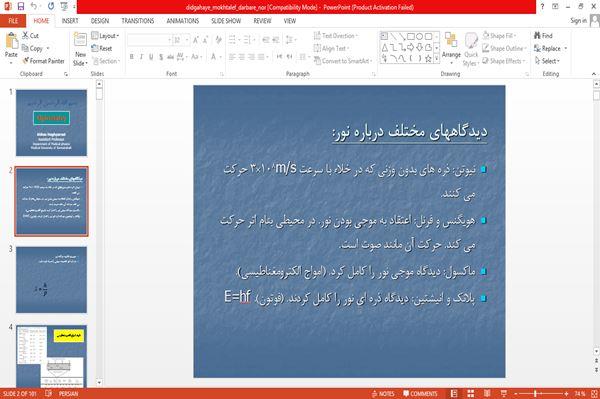The height and width of the screenshot is (399, 600).
Task: Insert a New Slide
Action: point(80,50)
